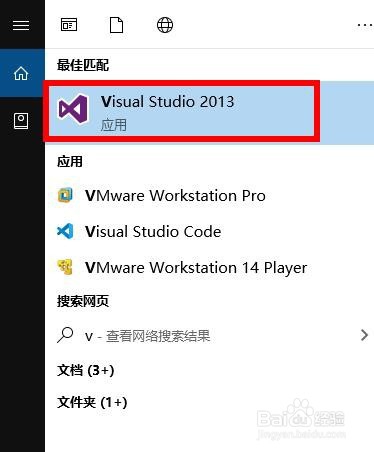Viewport: 374px width, 452px height.
Task: Open the hamburger menu icon
Action: [21, 25]
